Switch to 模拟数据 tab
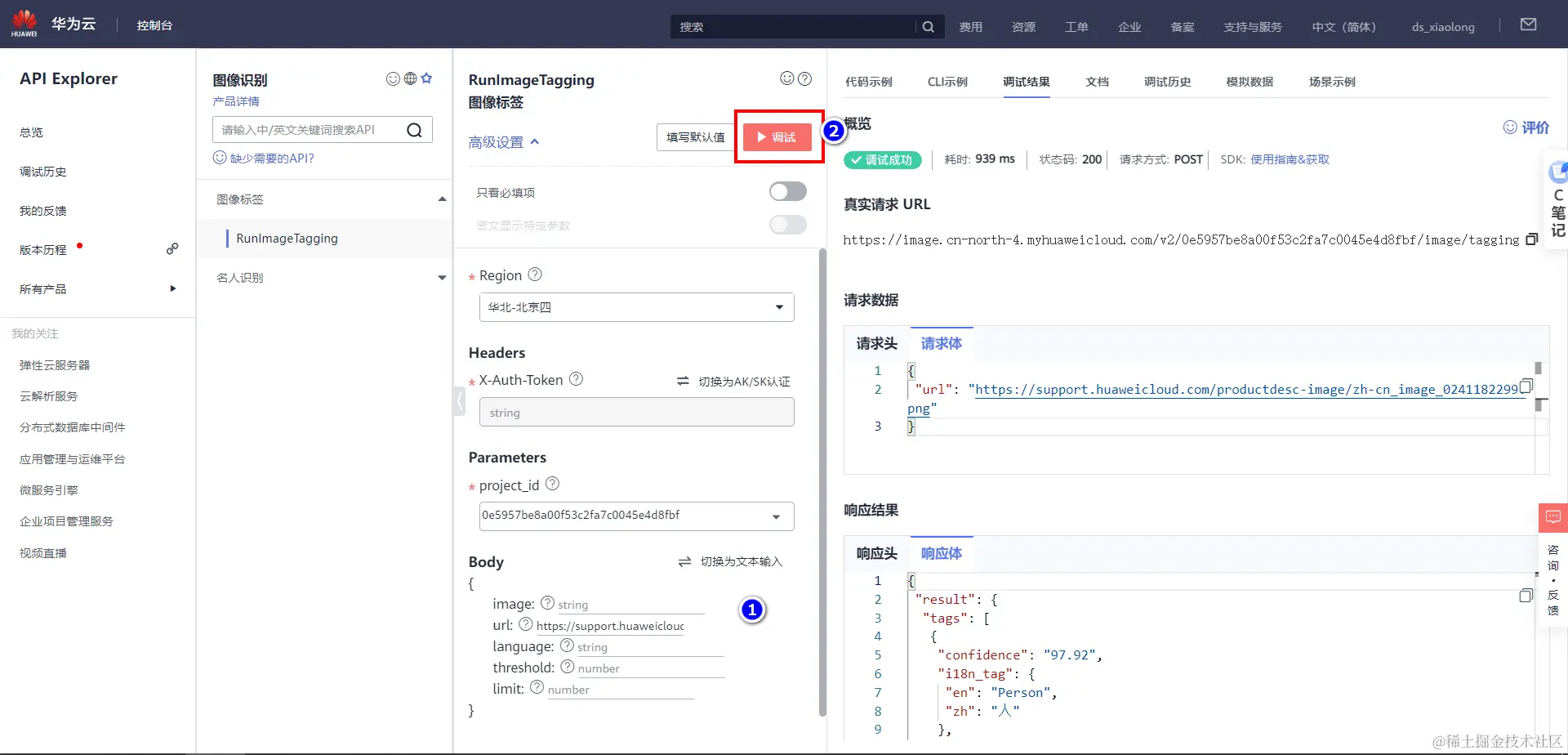 tap(1249, 82)
